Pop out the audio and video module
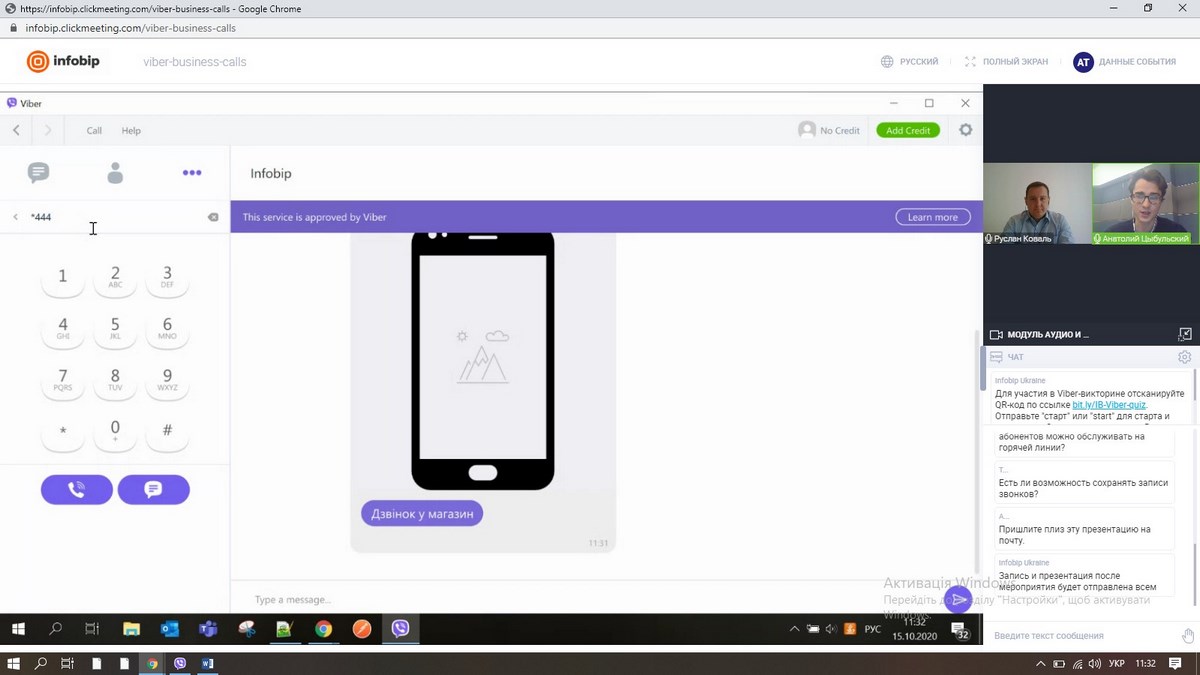The width and height of the screenshot is (1200, 675). [x=1185, y=334]
